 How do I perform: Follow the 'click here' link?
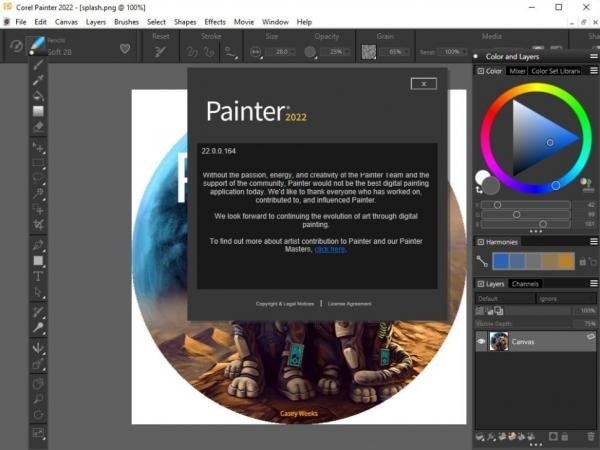[x=330, y=249]
